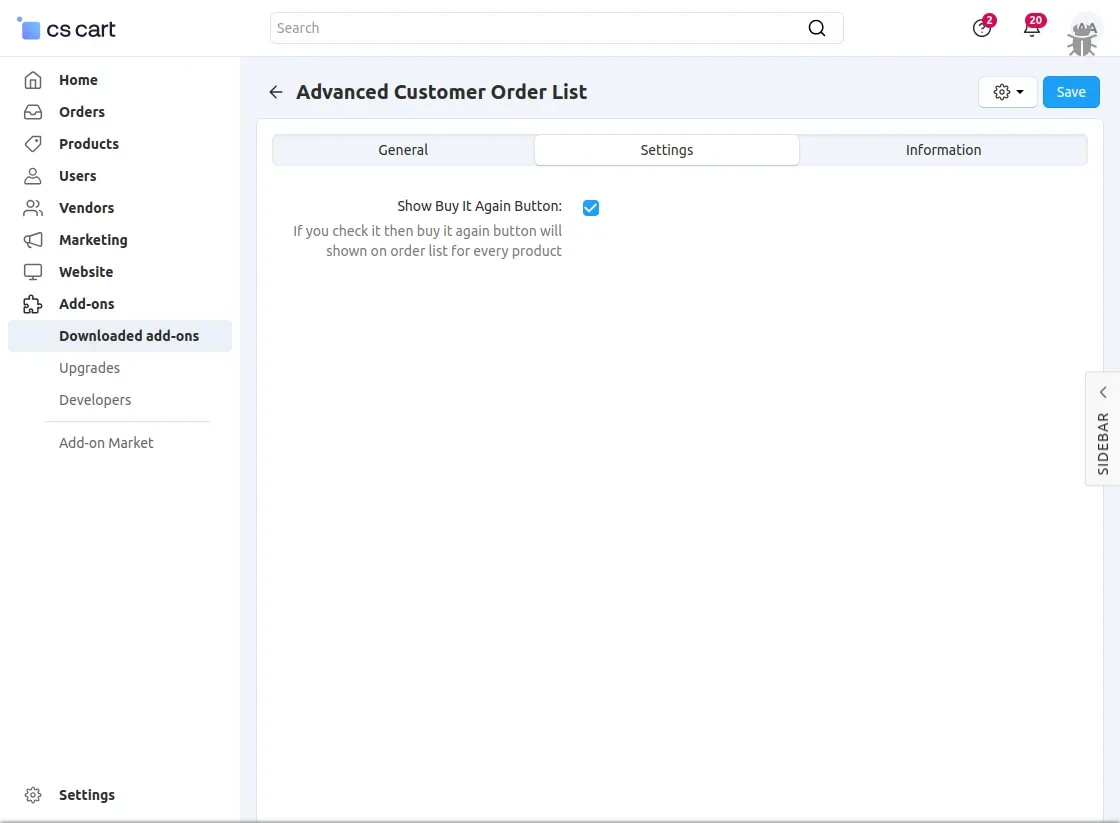The image size is (1120, 823).
Task: Click the search magnifier icon
Action: 817,28
